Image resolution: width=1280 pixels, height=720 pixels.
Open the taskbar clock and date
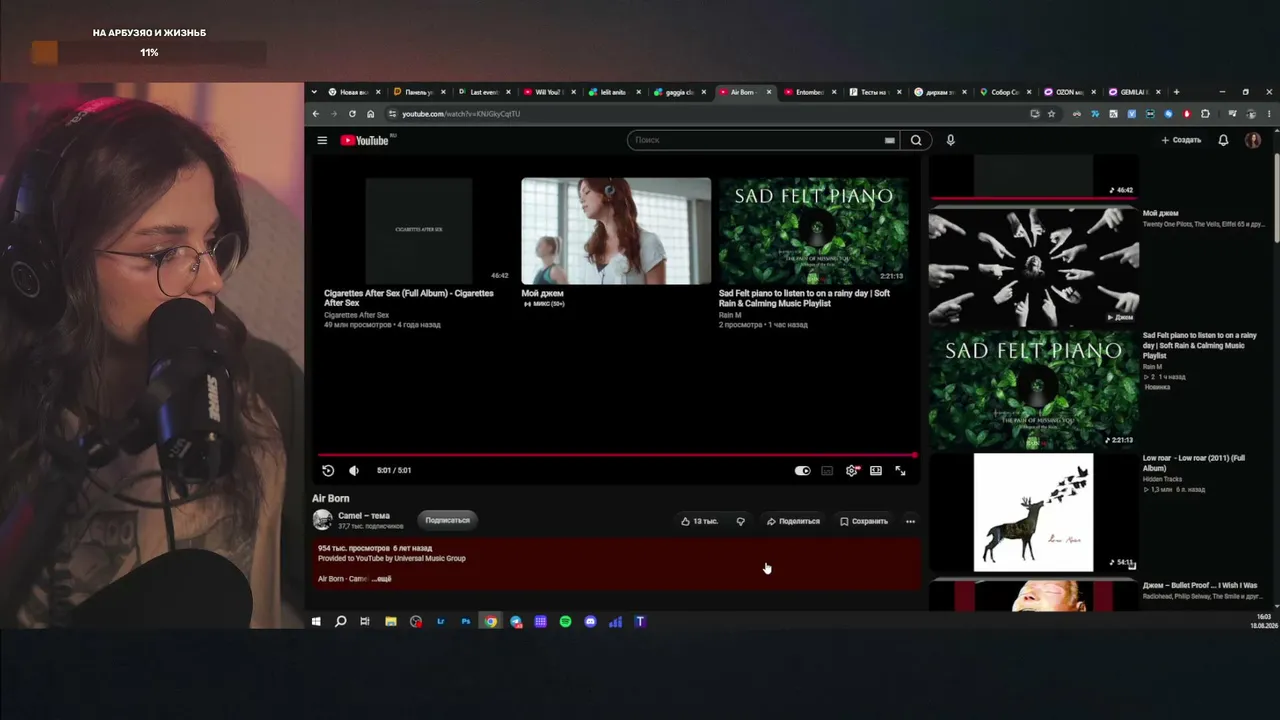(x=1264, y=621)
